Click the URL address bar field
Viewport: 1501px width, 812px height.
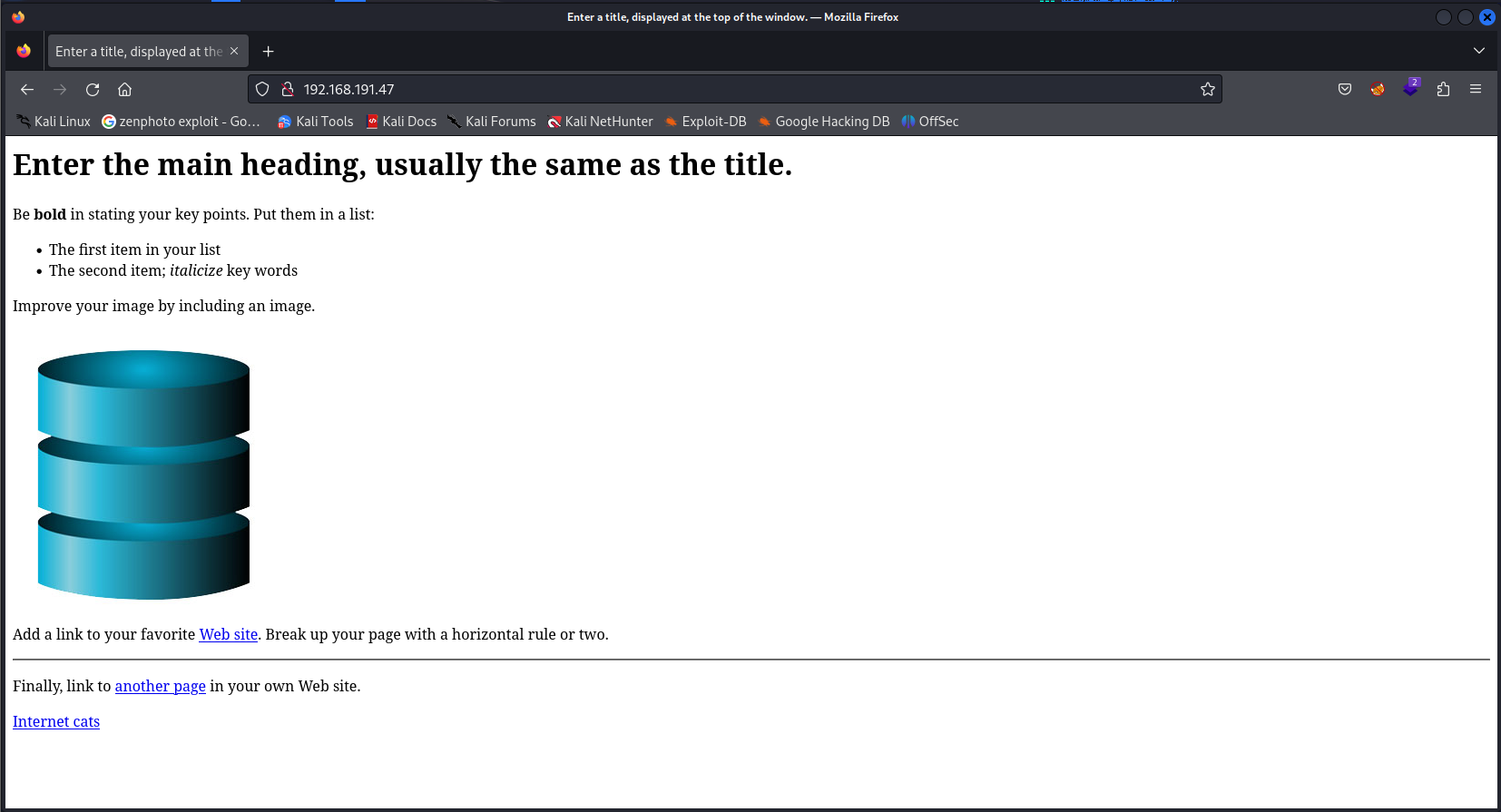[x=726, y=89]
